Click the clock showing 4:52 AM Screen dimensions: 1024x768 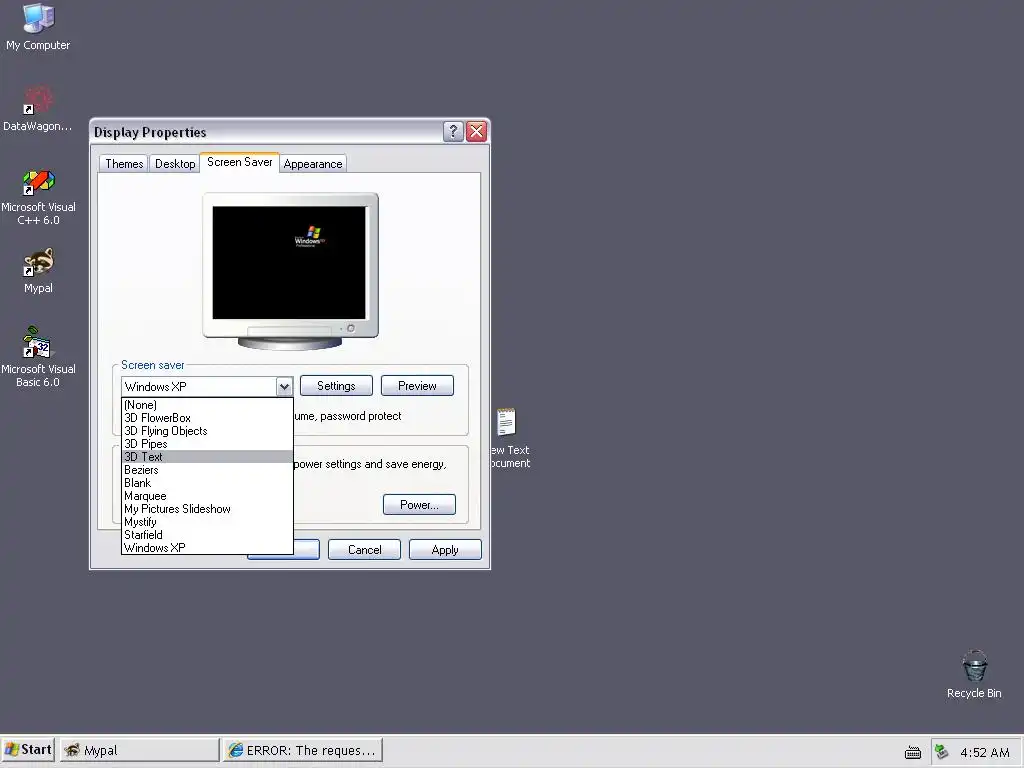pos(984,752)
